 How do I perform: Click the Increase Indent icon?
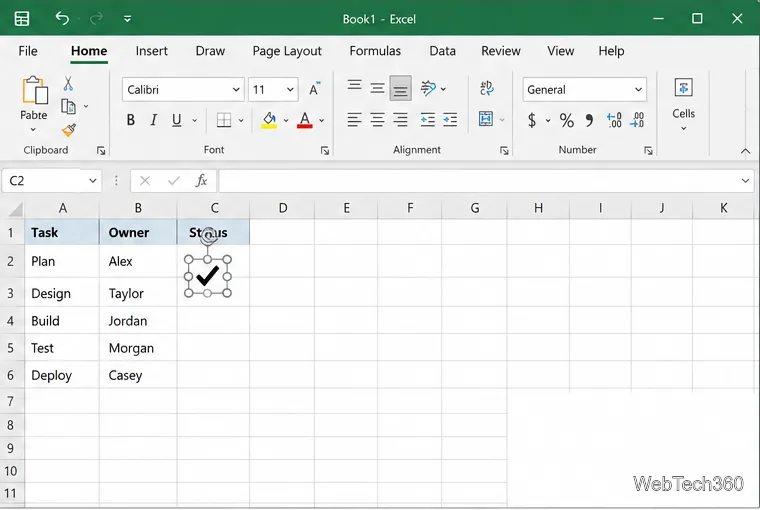(x=450, y=119)
